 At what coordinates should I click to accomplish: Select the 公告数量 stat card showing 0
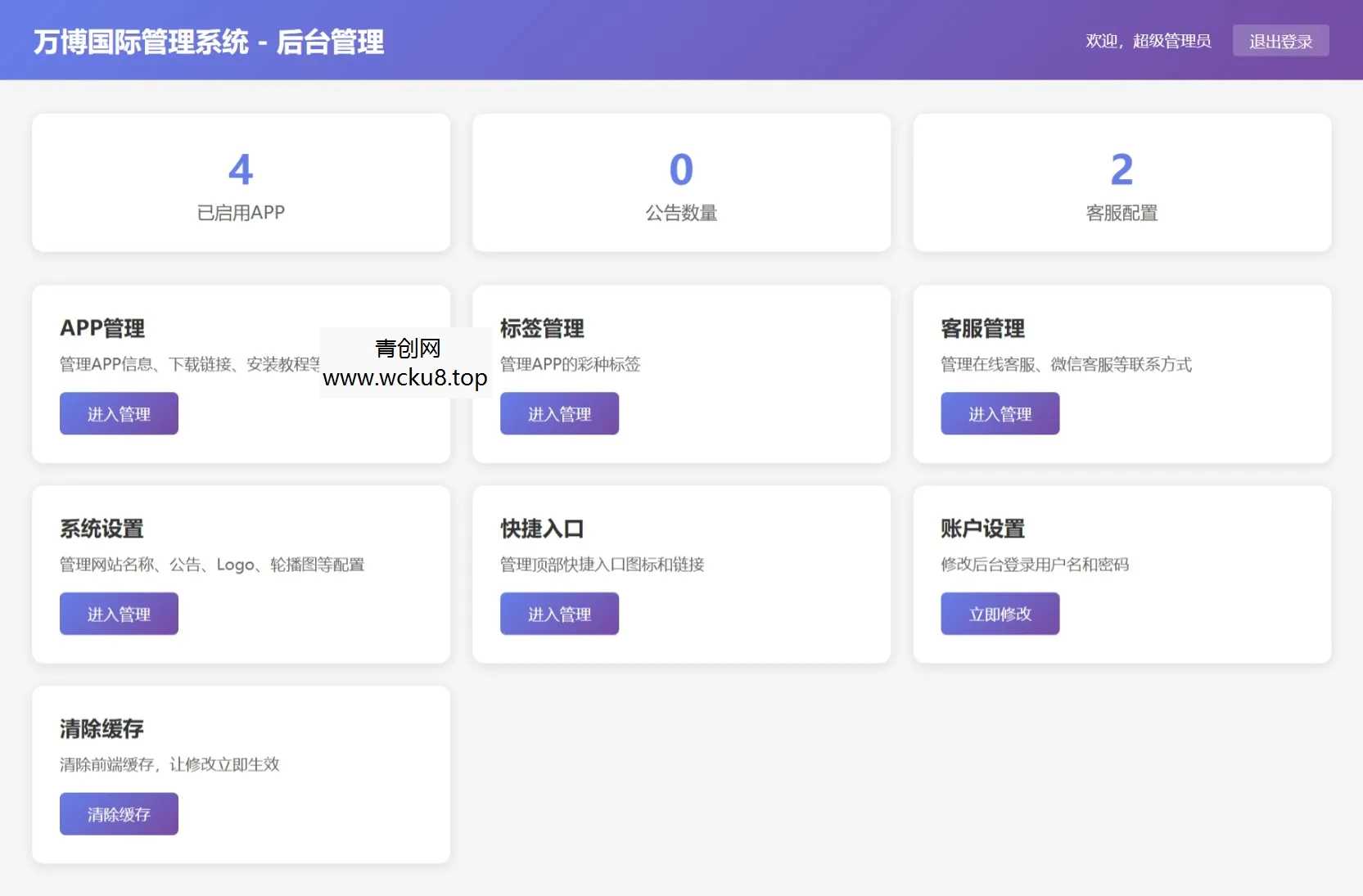[x=680, y=182]
